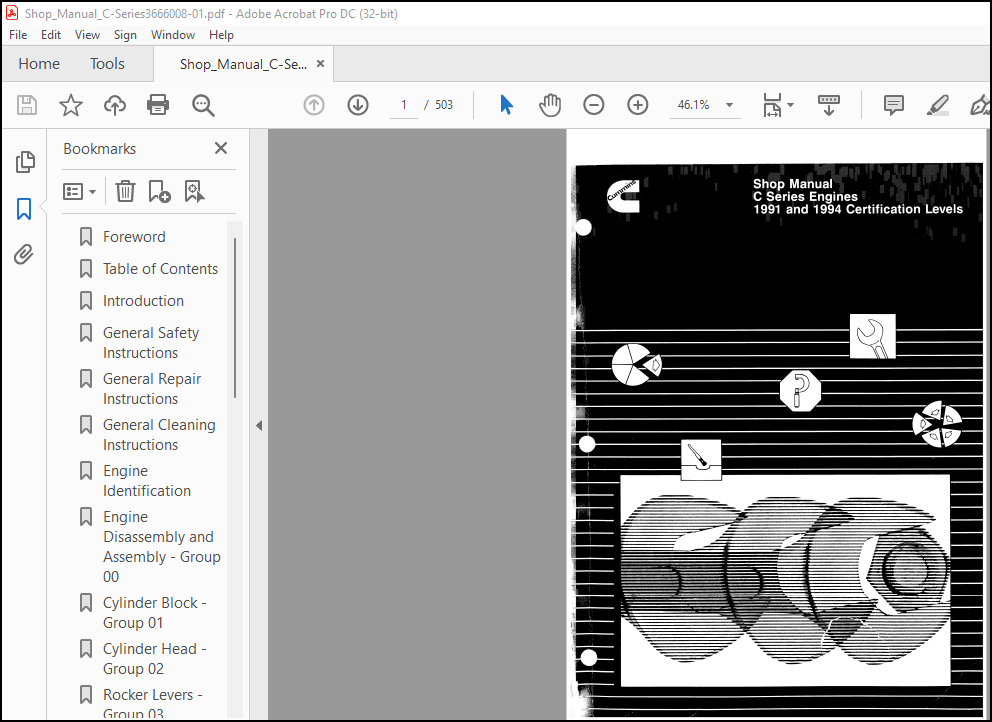Click the sign with pen icon
992x722 pixels.
point(981,105)
